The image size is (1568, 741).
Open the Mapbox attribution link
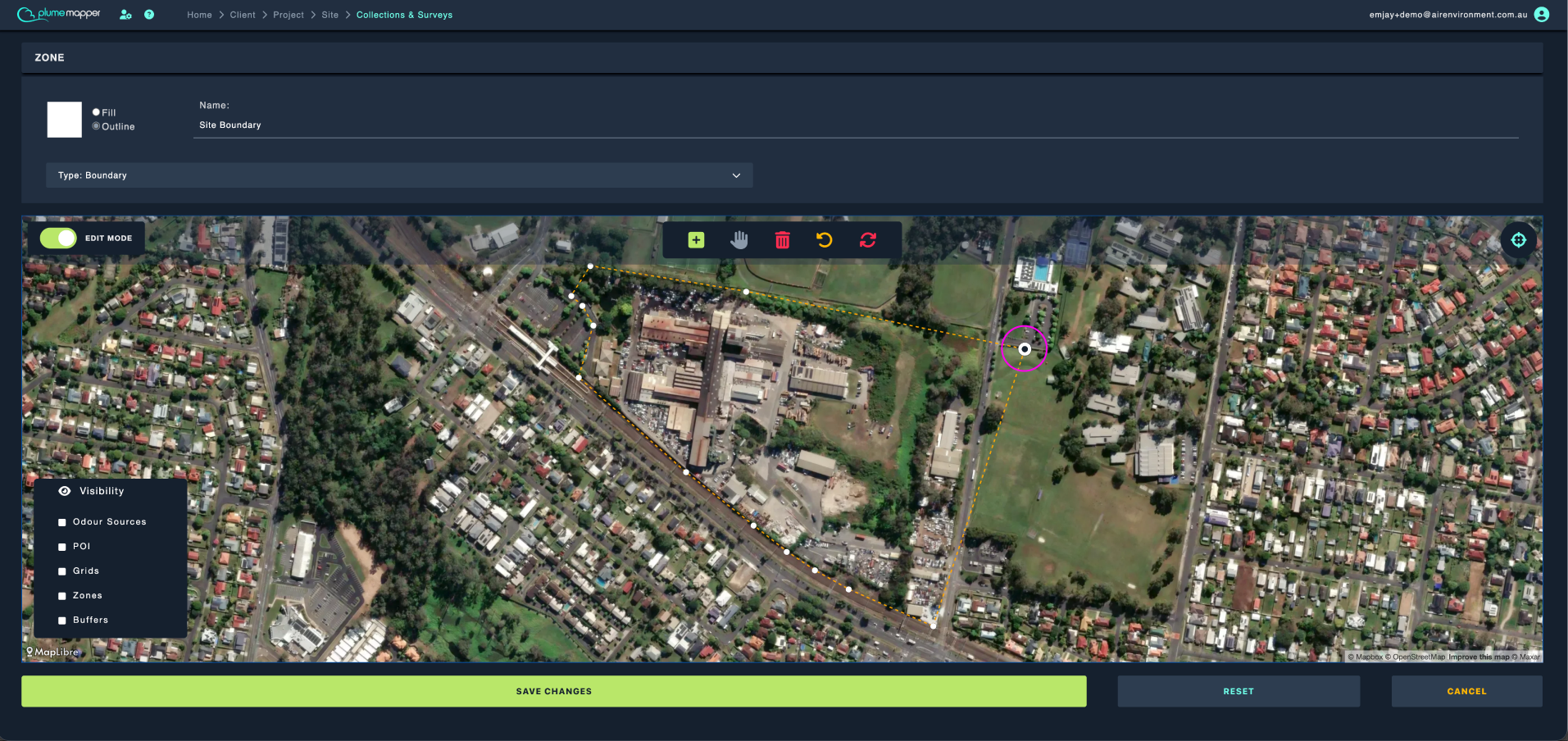[x=1366, y=657]
